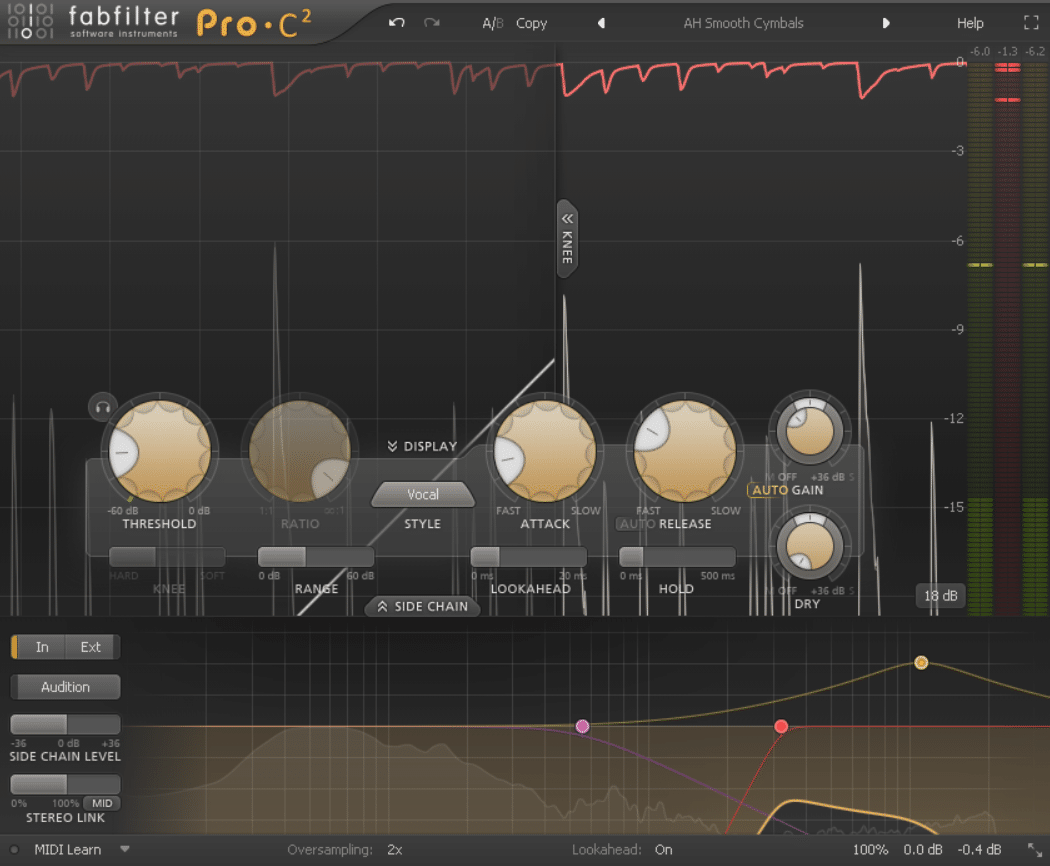Click the resize interface arrow icon
The width and height of the screenshot is (1050, 866).
click(1035, 850)
